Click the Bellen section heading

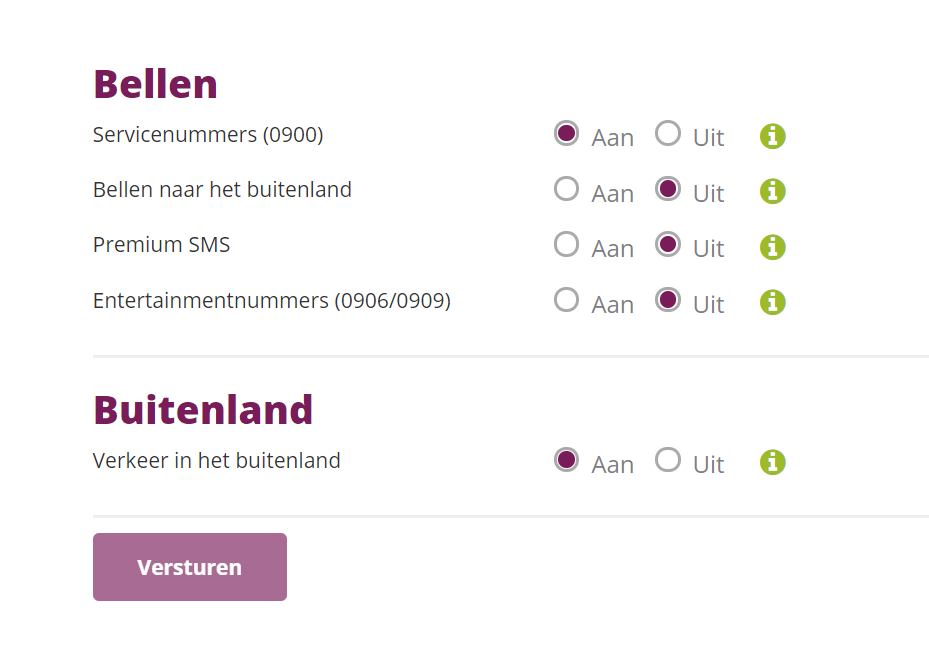[155, 85]
